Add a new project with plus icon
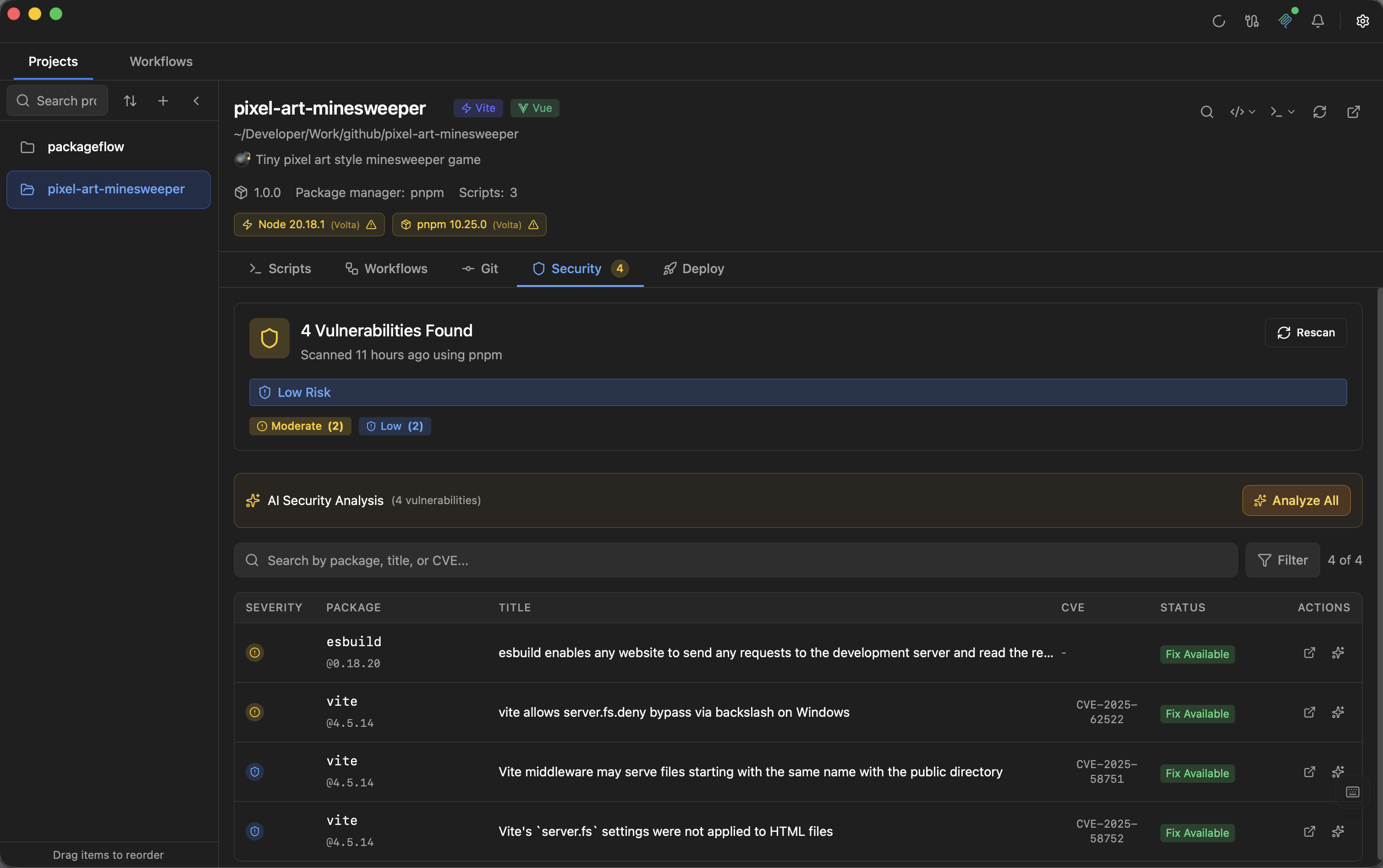Viewport: 1383px width, 868px height. [163, 101]
